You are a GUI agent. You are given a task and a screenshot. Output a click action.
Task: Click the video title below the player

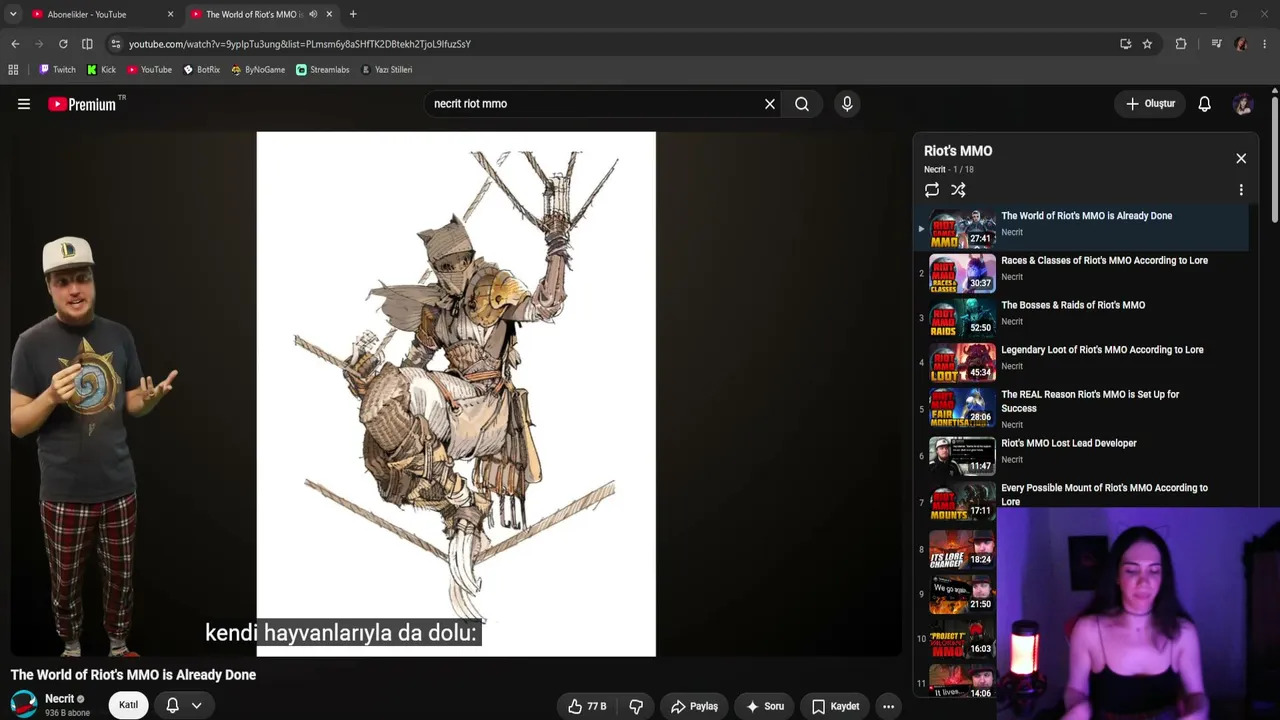(x=133, y=675)
